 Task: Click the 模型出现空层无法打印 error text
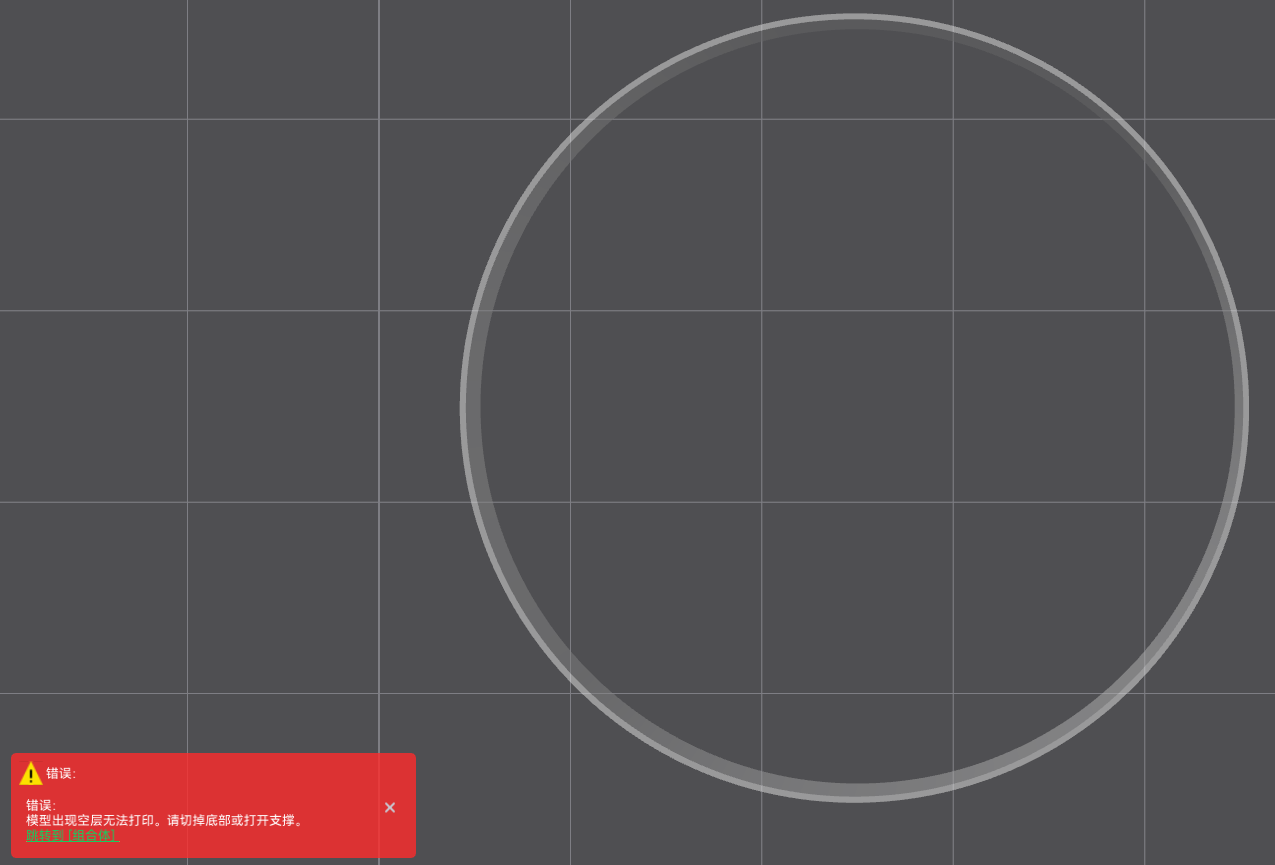pos(94,820)
